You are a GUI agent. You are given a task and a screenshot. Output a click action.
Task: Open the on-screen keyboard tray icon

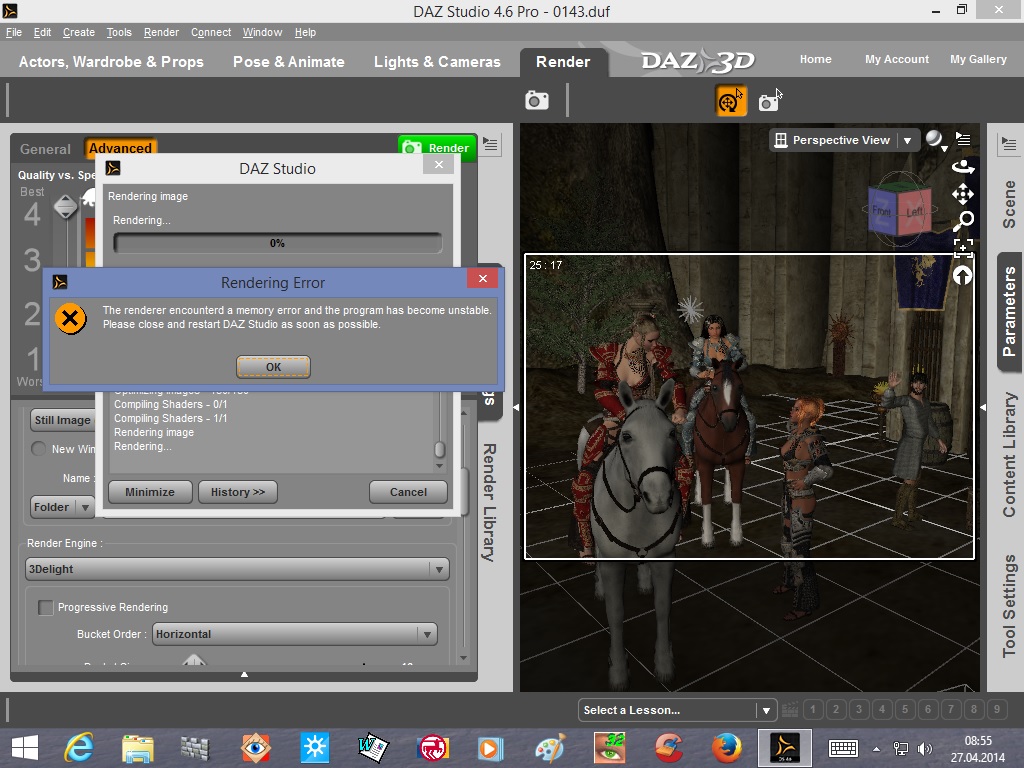click(842, 748)
